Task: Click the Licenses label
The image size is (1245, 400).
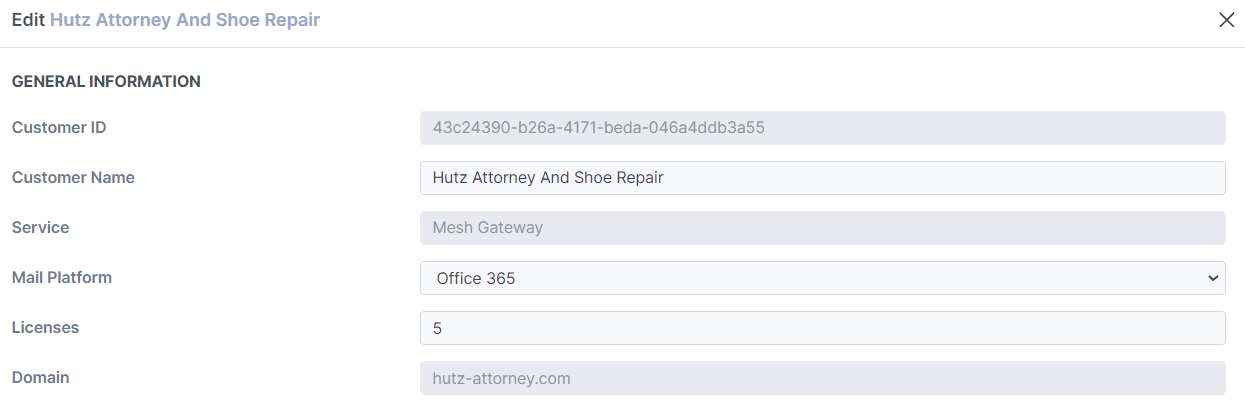Action: (45, 328)
